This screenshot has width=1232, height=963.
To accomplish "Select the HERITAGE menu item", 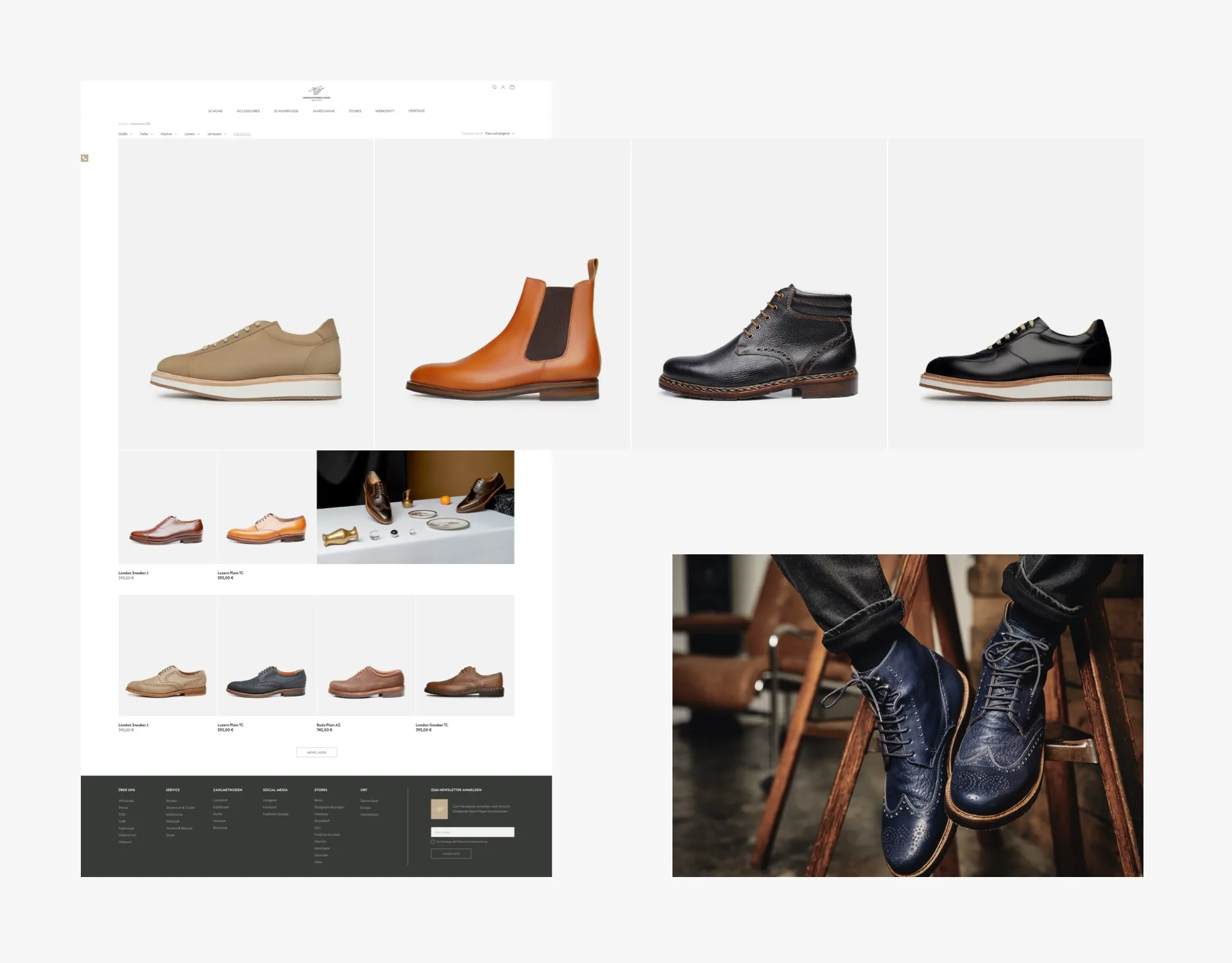I will (416, 111).
